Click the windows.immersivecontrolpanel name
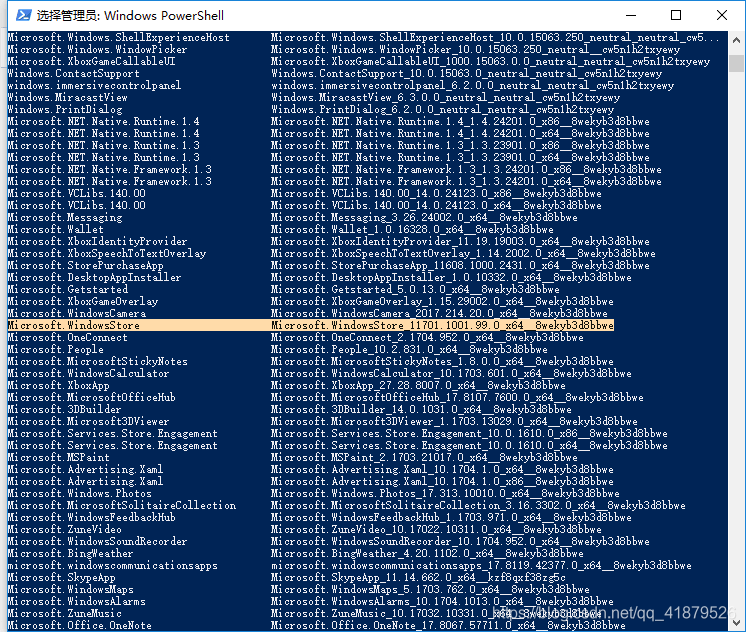 pos(94,86)
